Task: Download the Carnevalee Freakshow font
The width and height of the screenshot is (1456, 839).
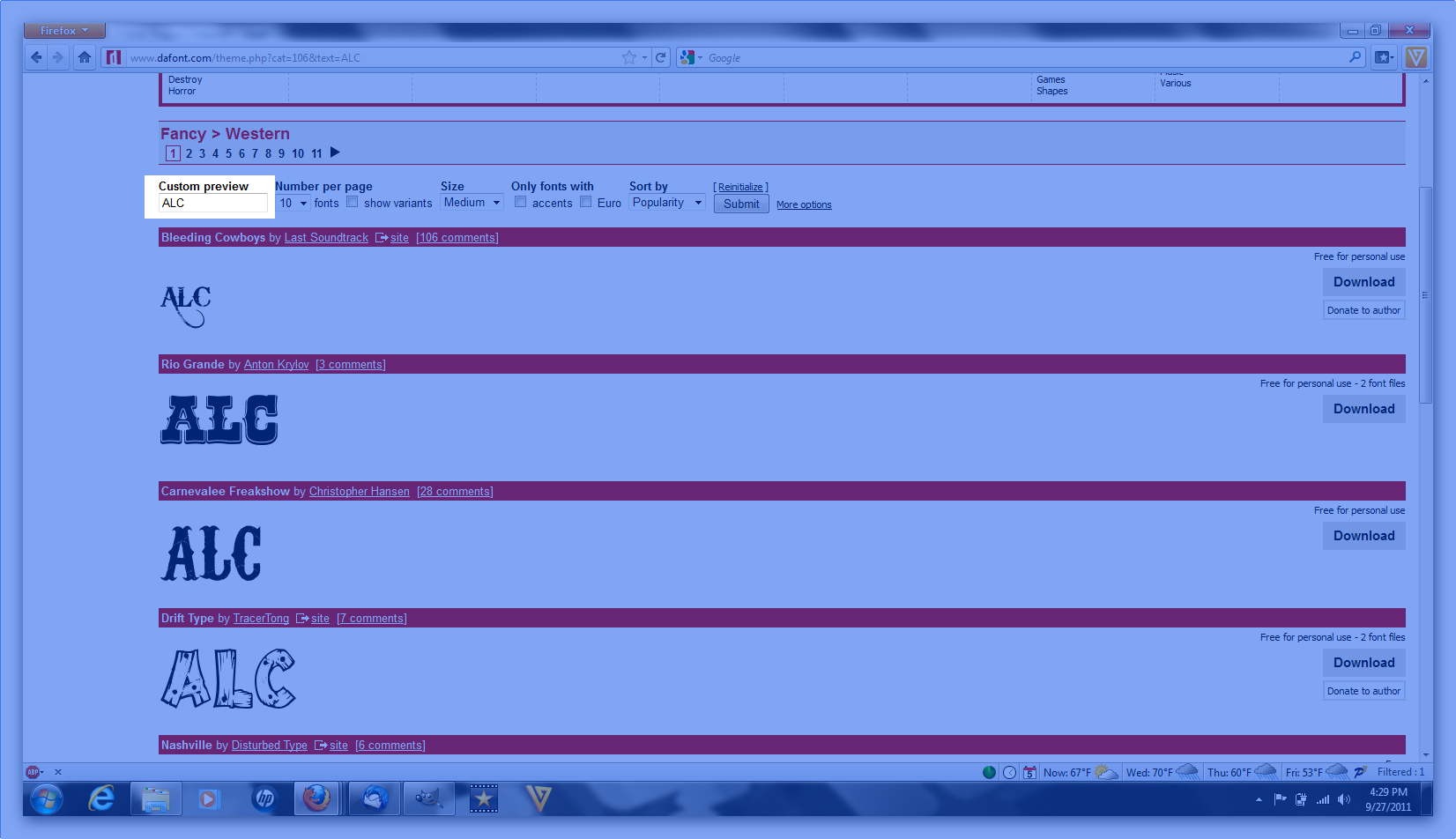Action: (1364, 536)
